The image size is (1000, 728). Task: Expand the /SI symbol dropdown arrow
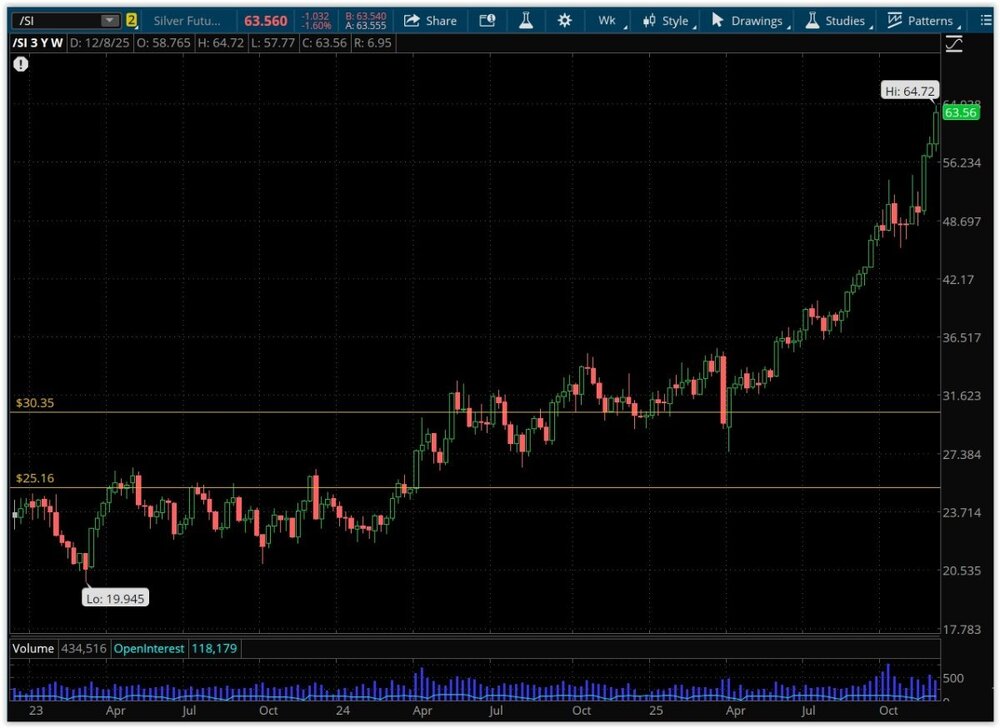click(x=109, y=21)
